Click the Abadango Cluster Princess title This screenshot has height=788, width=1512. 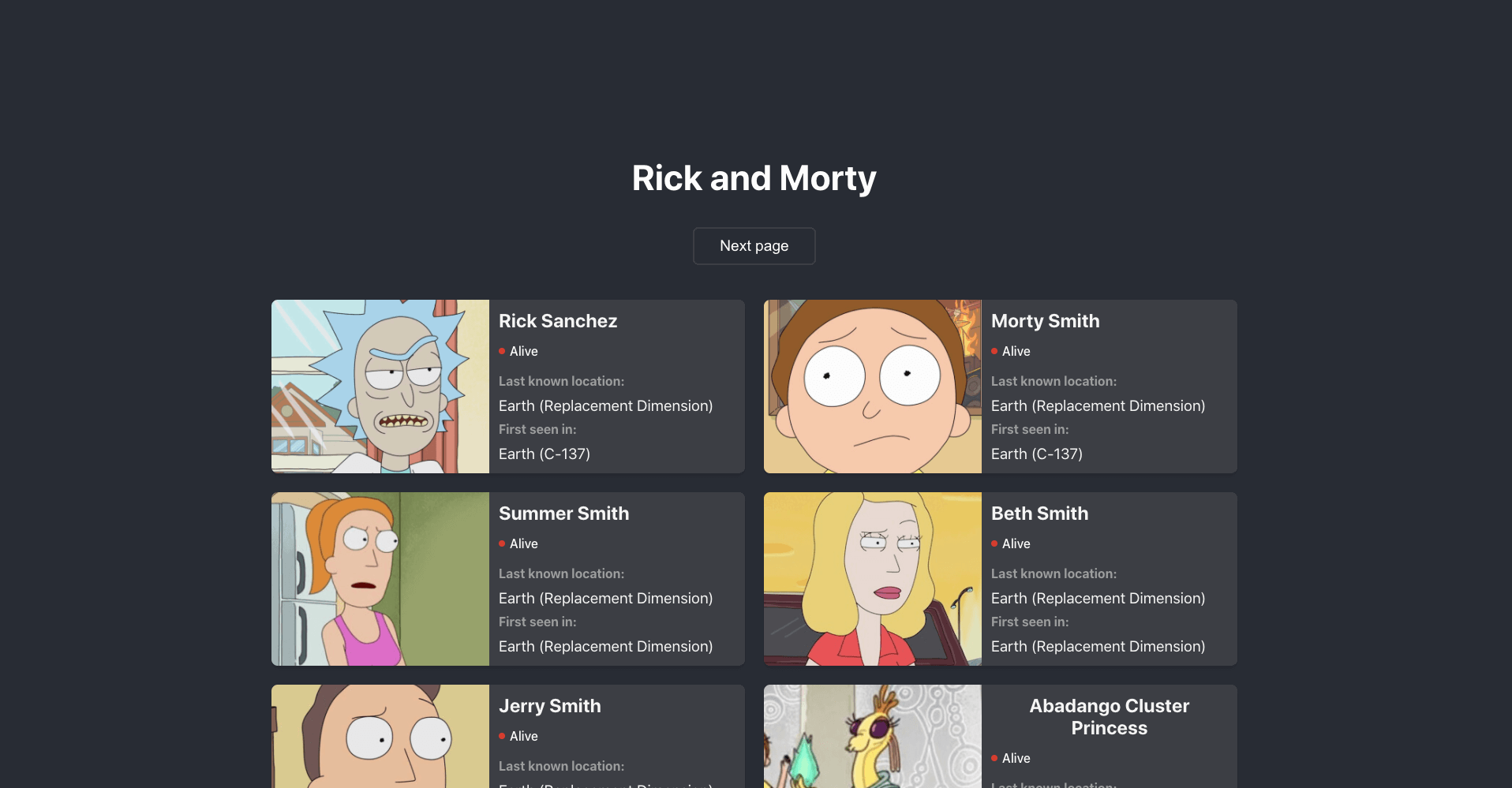[1109, 717]
